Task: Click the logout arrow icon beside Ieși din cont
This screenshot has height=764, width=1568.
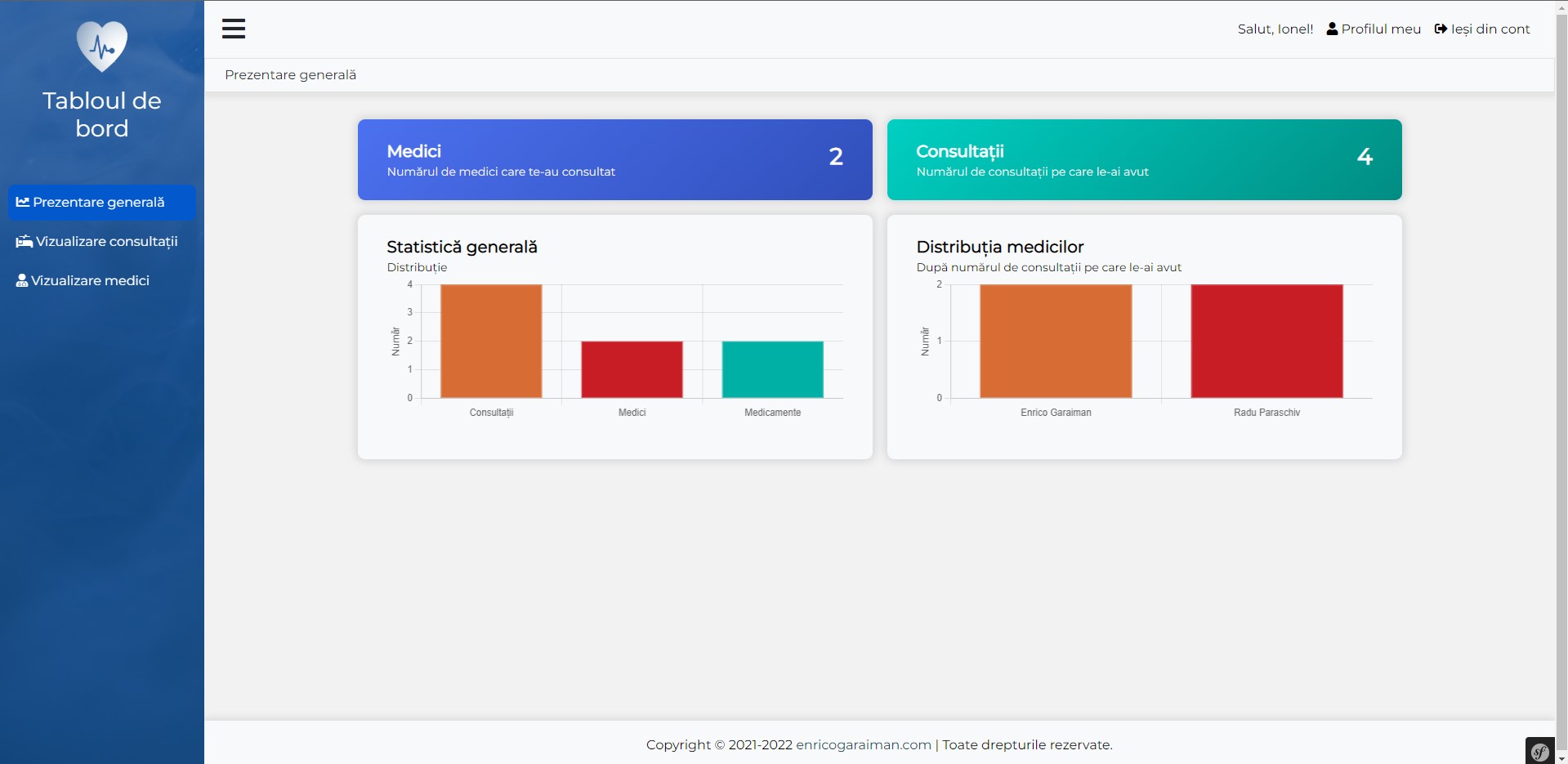Action: (1441, 29)
